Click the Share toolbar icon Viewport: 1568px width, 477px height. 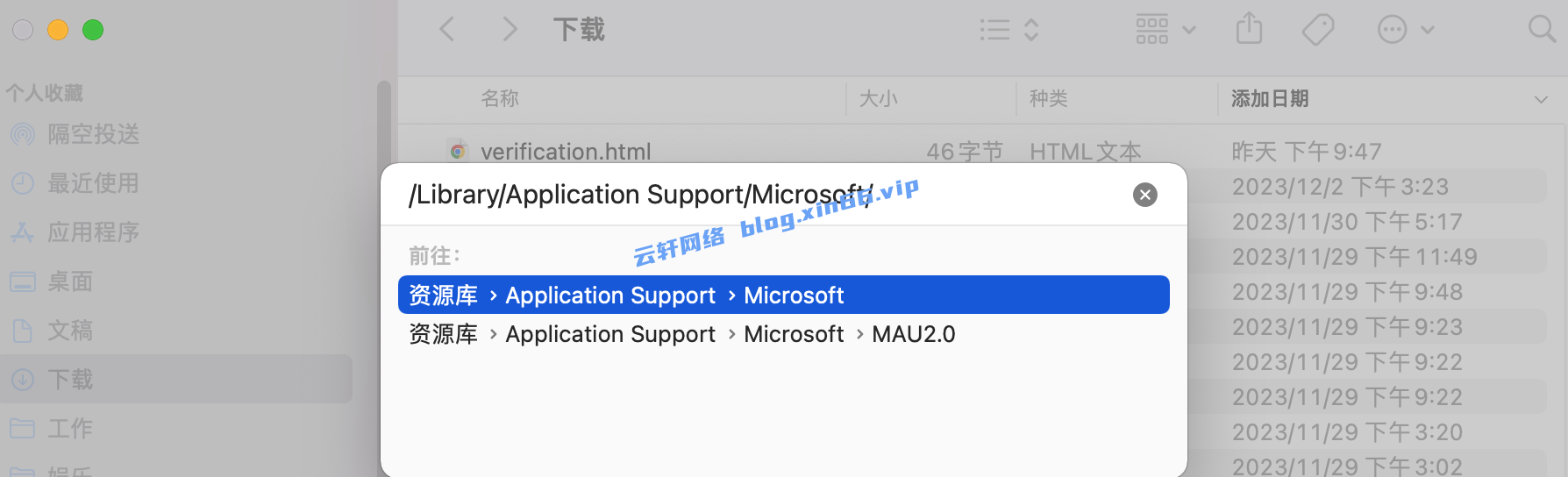[1249, 29]
